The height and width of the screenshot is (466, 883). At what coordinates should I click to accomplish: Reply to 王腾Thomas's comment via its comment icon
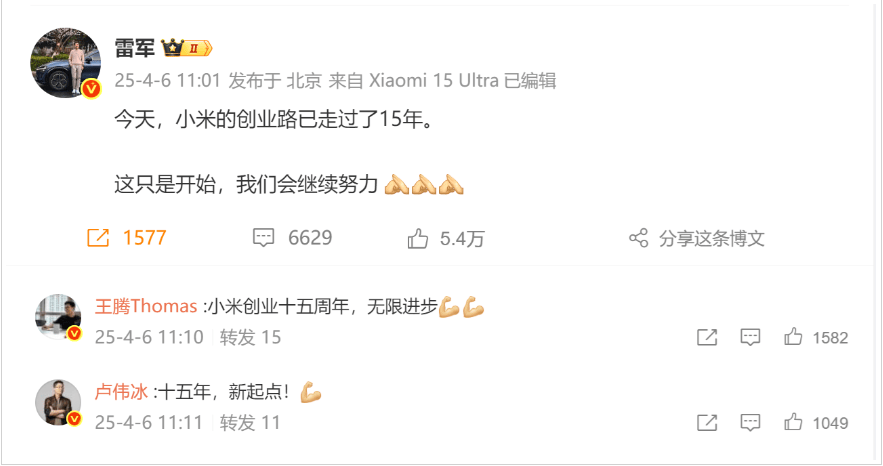click(x=750, y=337)
